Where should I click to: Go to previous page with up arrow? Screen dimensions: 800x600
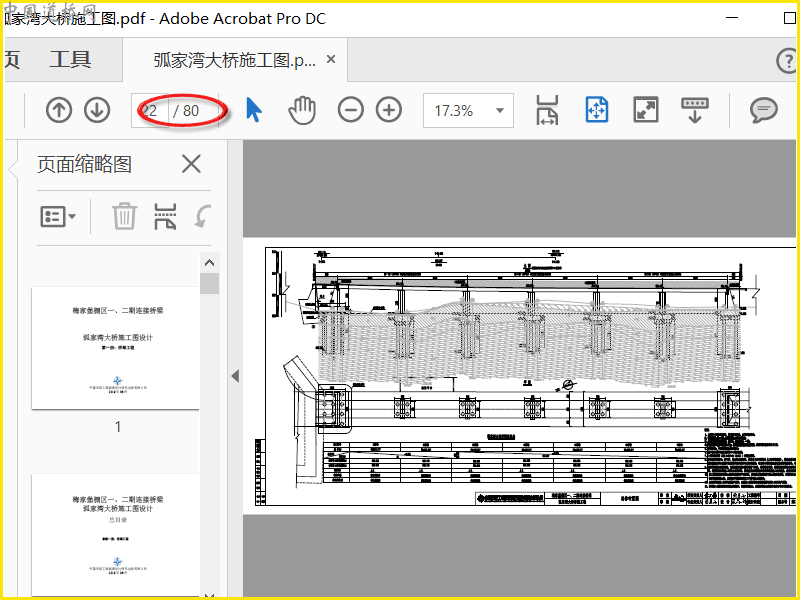(x=59, y=110)
